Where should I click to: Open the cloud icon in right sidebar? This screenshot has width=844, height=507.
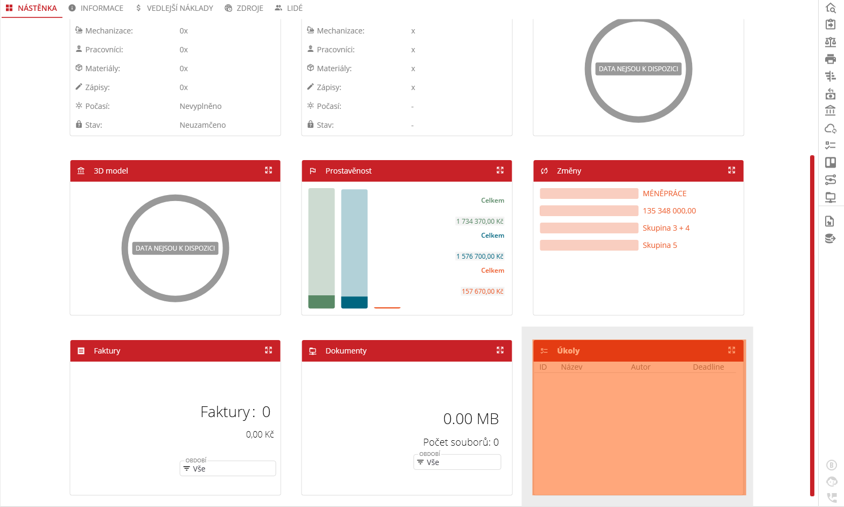pos(830,128)
